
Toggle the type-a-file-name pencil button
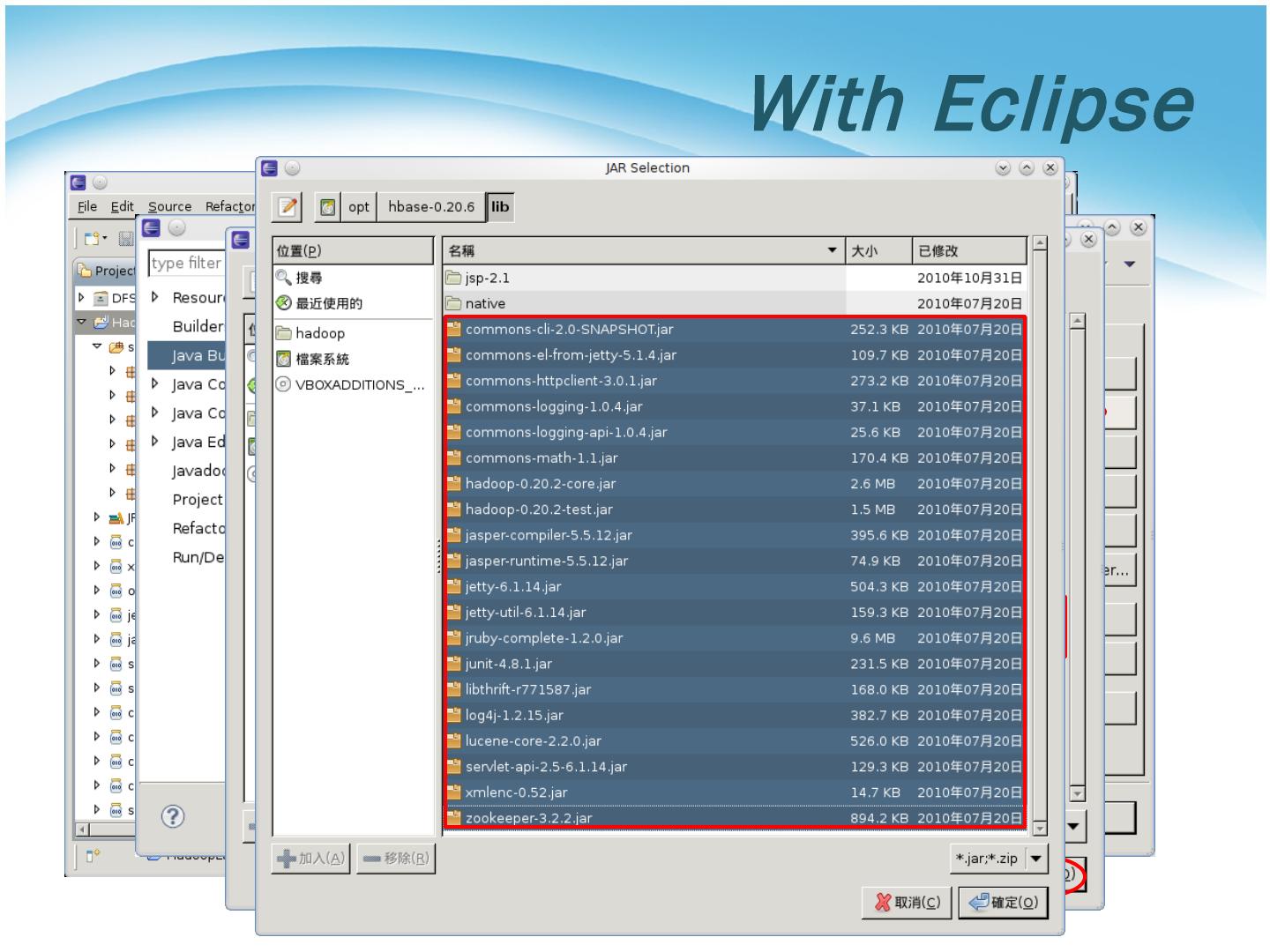(287, 207)
